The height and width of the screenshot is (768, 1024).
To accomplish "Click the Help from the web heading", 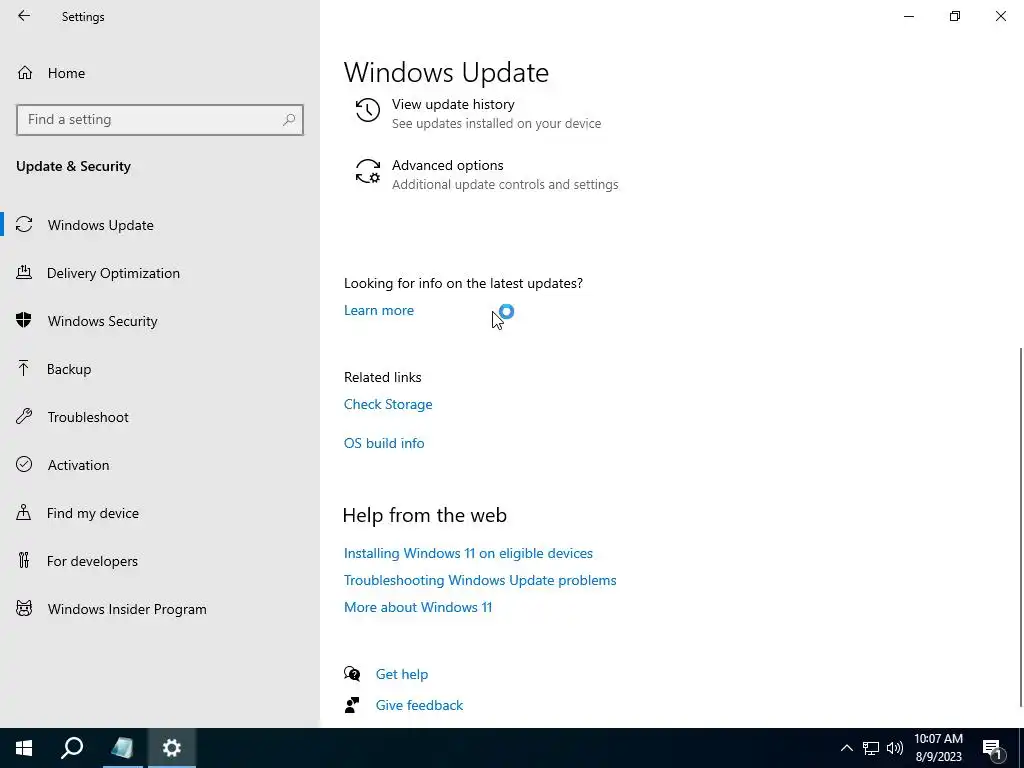I will (x=424, y=515).
